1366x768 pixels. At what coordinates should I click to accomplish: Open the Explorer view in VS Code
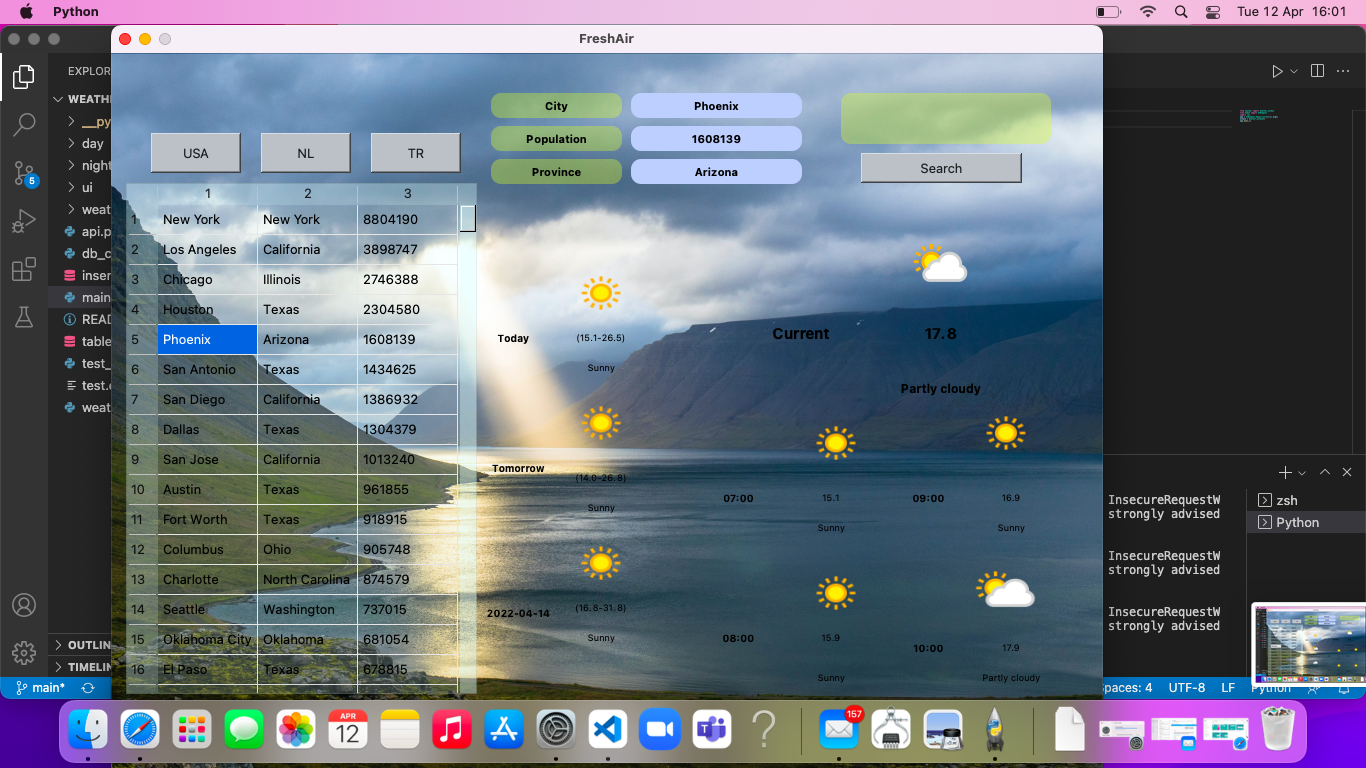coord(24,77)
